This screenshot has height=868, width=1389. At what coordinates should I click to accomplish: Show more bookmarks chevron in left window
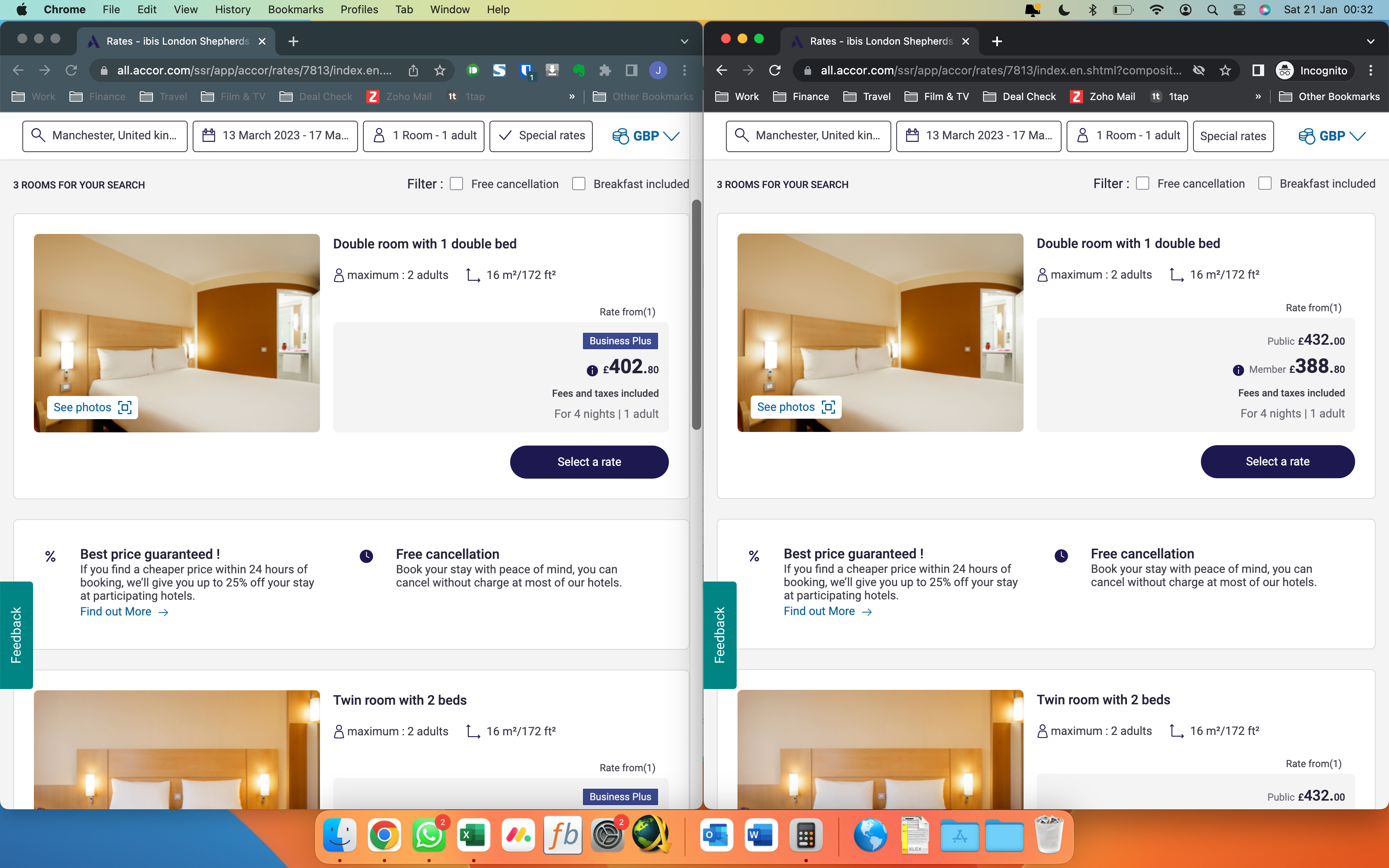572,96
